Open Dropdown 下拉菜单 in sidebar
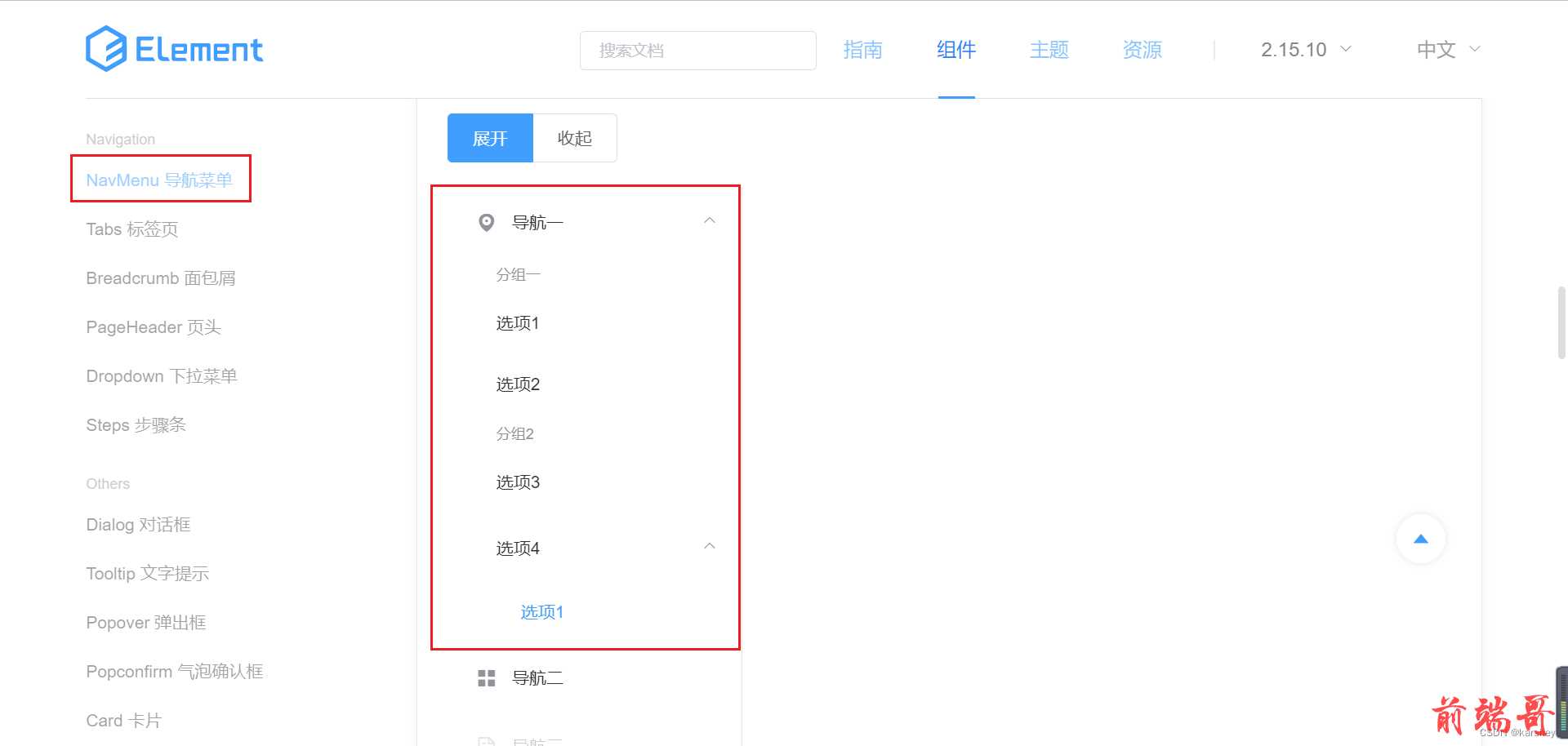Image resolution: width=1568 pixels, height=746 pixels. point(162,376)
